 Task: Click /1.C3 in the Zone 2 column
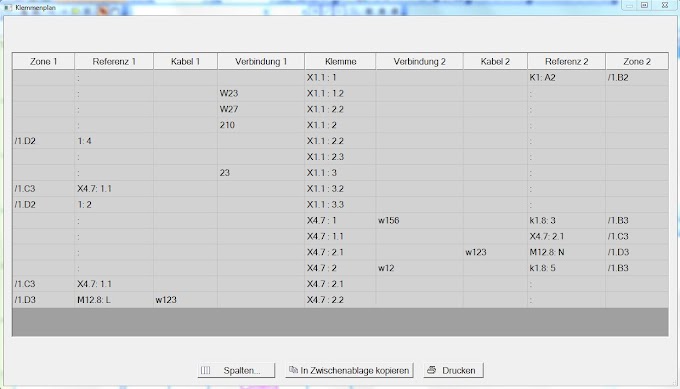pyautogui.click(x=637, y=236)
